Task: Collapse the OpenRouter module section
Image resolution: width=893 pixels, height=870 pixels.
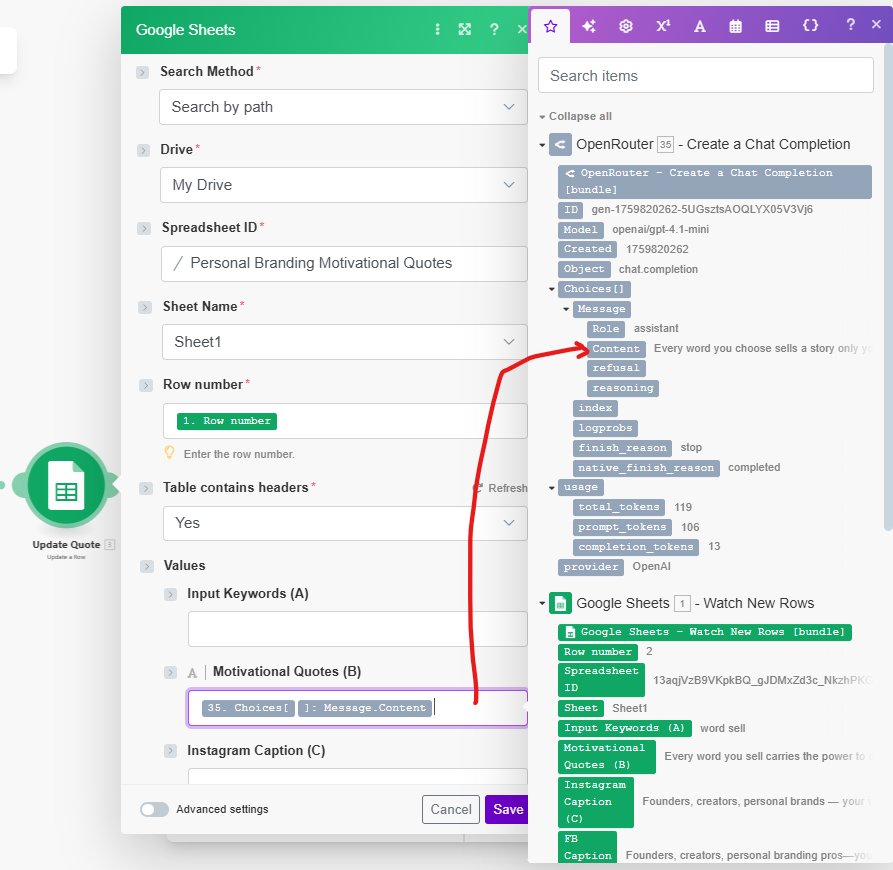Action: click(542, 145)
